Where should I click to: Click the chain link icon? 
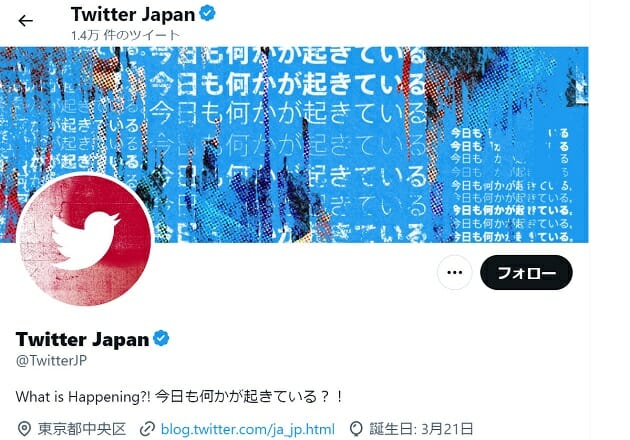pyautogui.click(x=147, y=429)
